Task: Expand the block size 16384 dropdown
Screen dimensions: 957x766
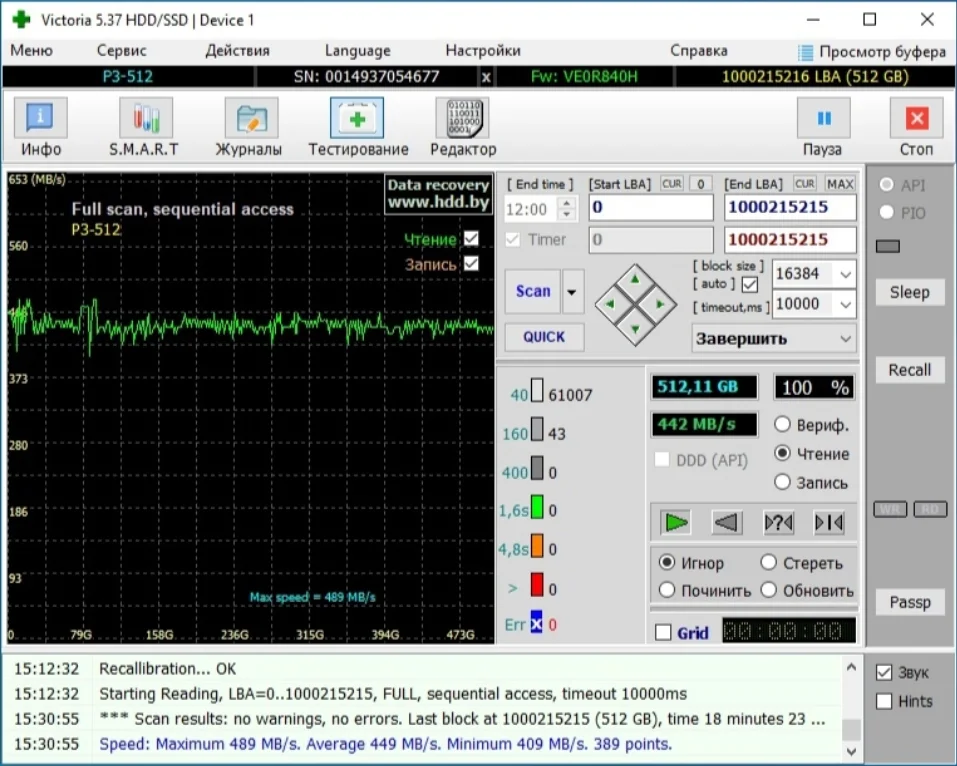Action: coord(846,274)
